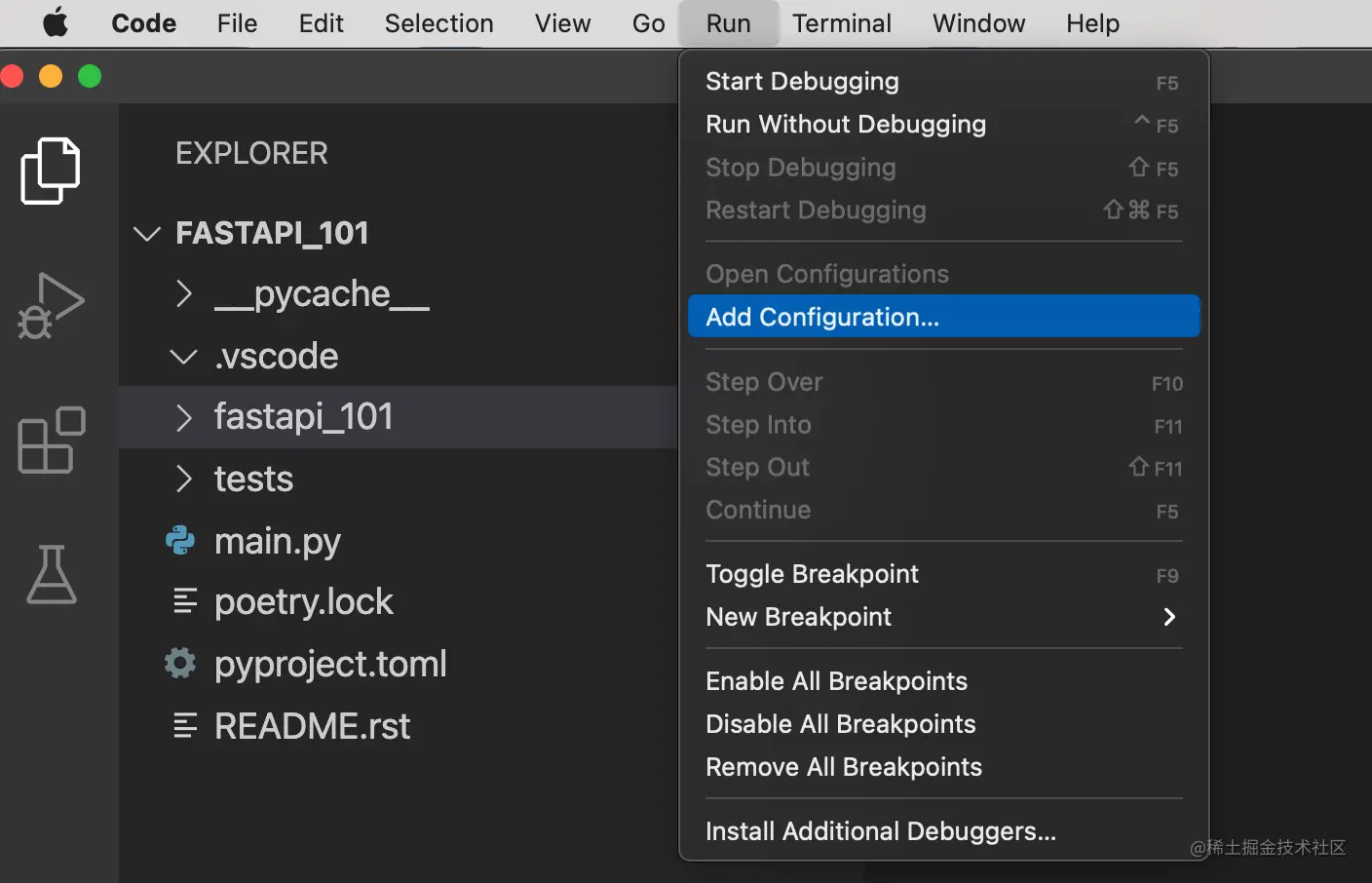This screenshot has height=883, width=1372.
Task: Expand the __pycache__ folder chevron
Action: tap(183, 293)
